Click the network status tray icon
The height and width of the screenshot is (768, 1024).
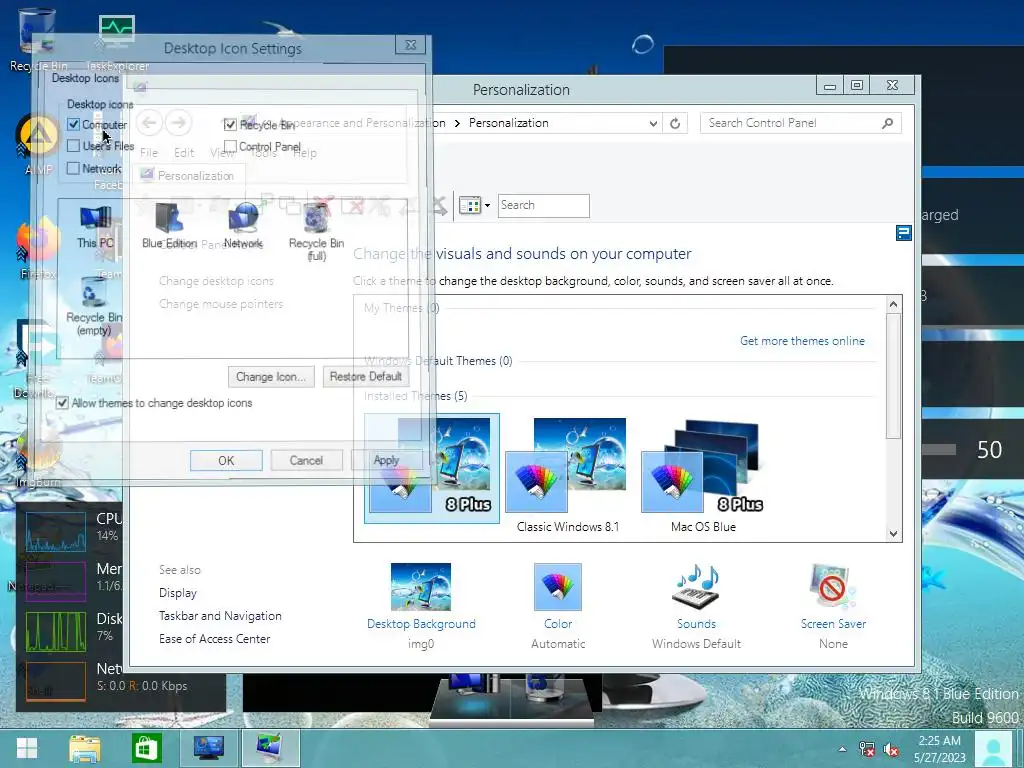(x=867, y=749)
